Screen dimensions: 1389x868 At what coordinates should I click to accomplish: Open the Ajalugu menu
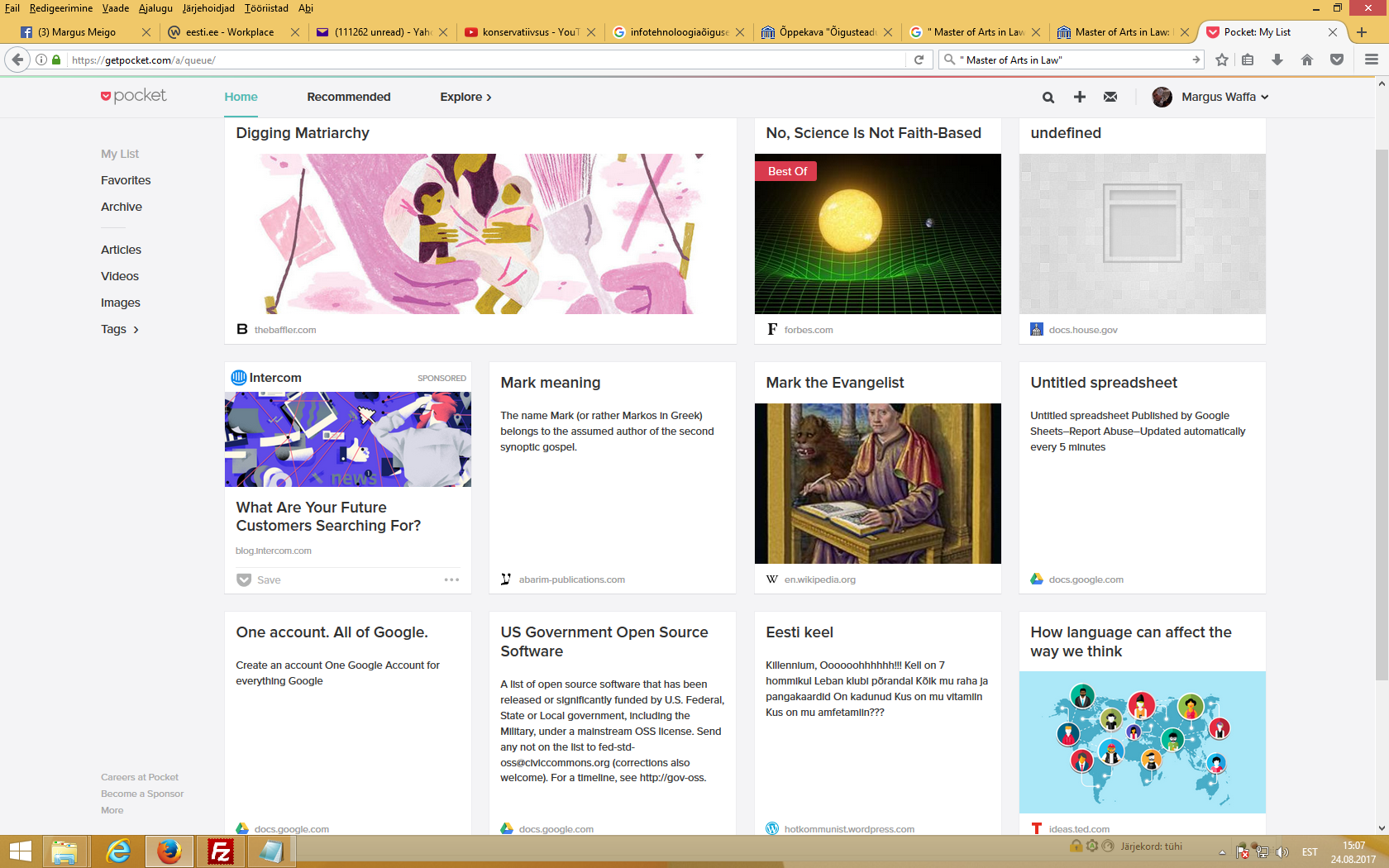tap(155, 8)
